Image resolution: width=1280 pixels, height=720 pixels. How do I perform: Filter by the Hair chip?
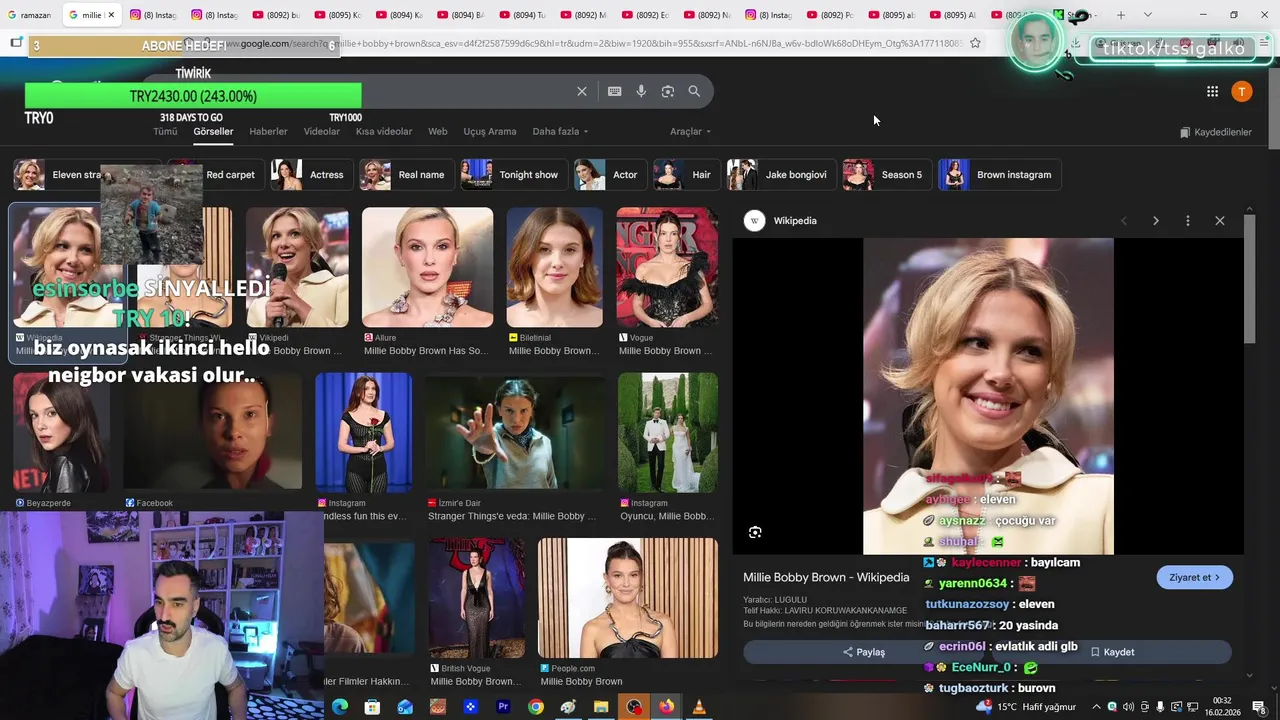(x=685, y=175)
